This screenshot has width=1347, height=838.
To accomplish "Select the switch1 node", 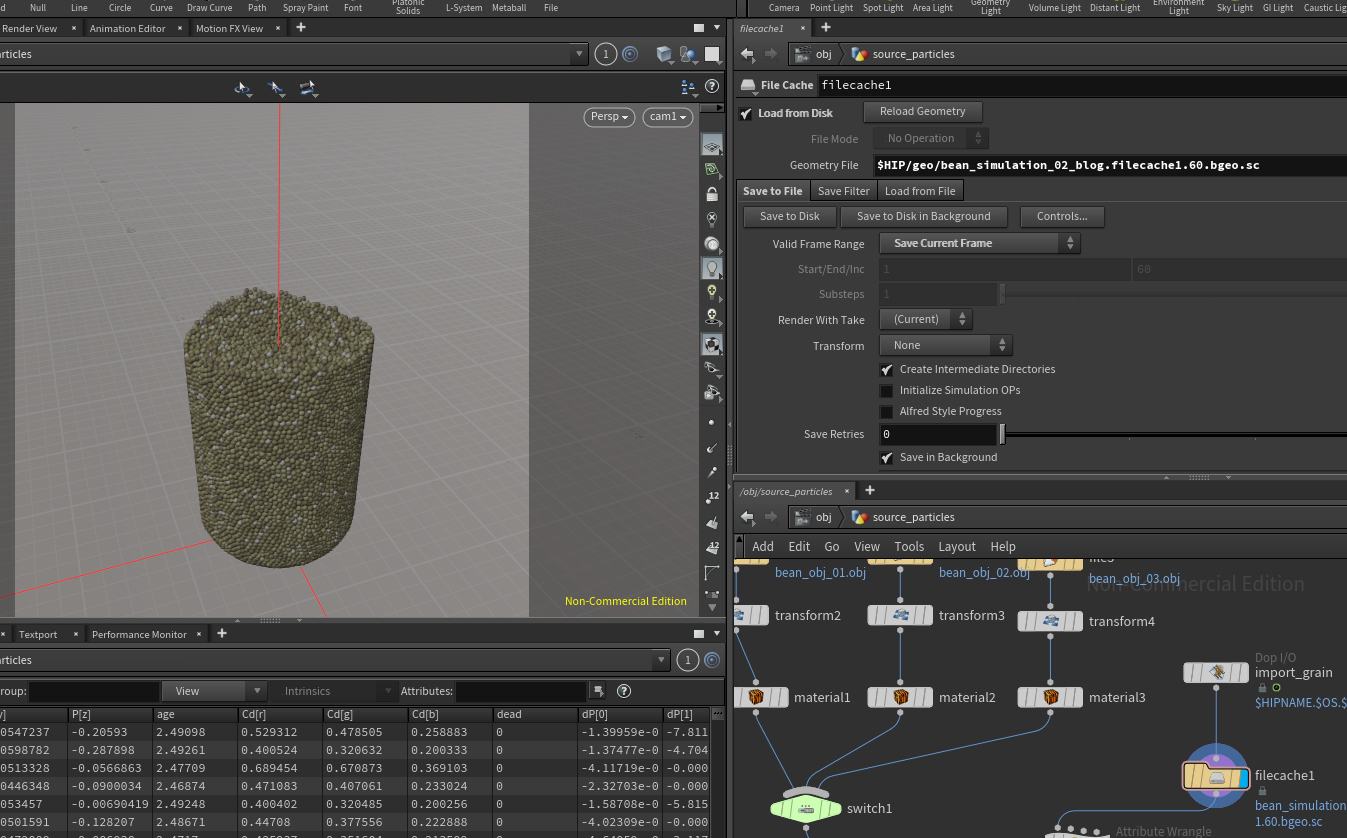I will click(x=806, y=808).
